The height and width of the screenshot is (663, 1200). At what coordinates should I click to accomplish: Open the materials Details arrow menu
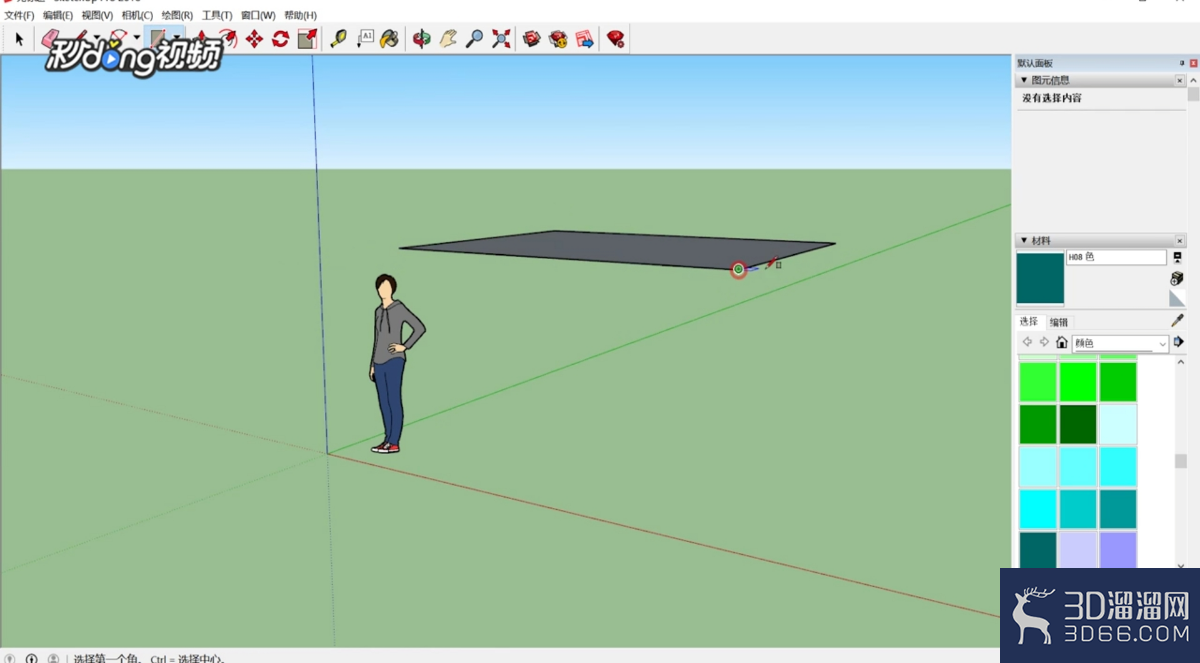1179,342
